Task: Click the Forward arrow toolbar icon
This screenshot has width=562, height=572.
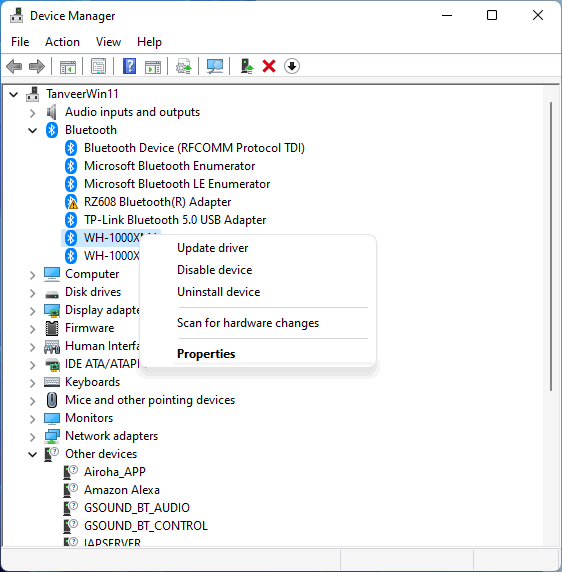Action: pos(36,66)
